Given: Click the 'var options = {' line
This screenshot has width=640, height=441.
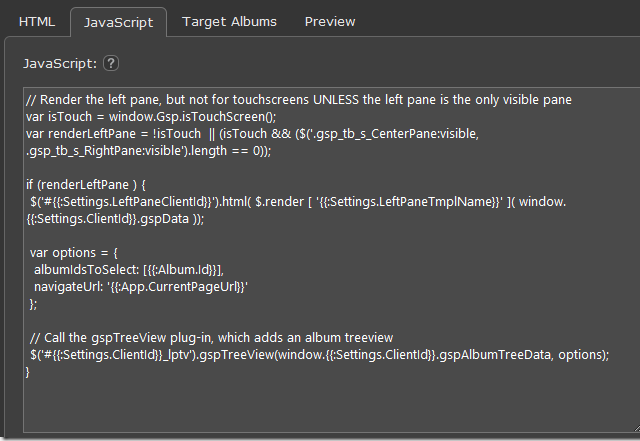Looking at the screenshot, I should (x=73, y=253).
